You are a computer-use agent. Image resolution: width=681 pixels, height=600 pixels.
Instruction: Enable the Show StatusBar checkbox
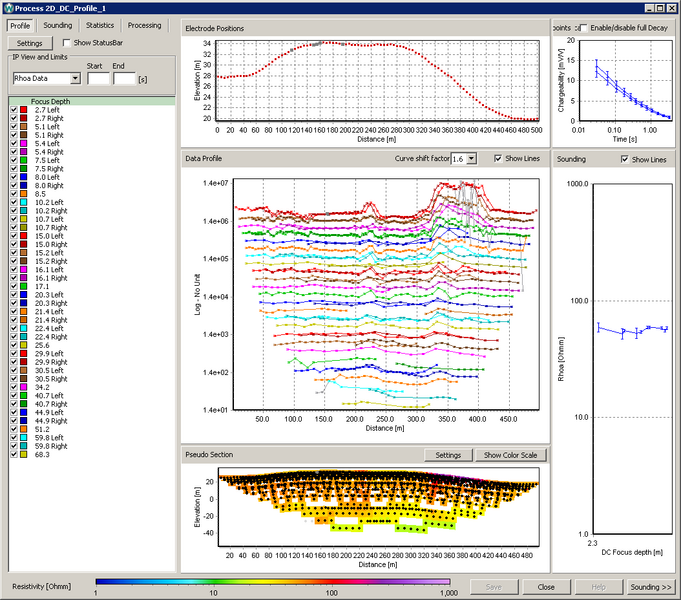click(66, 43)
